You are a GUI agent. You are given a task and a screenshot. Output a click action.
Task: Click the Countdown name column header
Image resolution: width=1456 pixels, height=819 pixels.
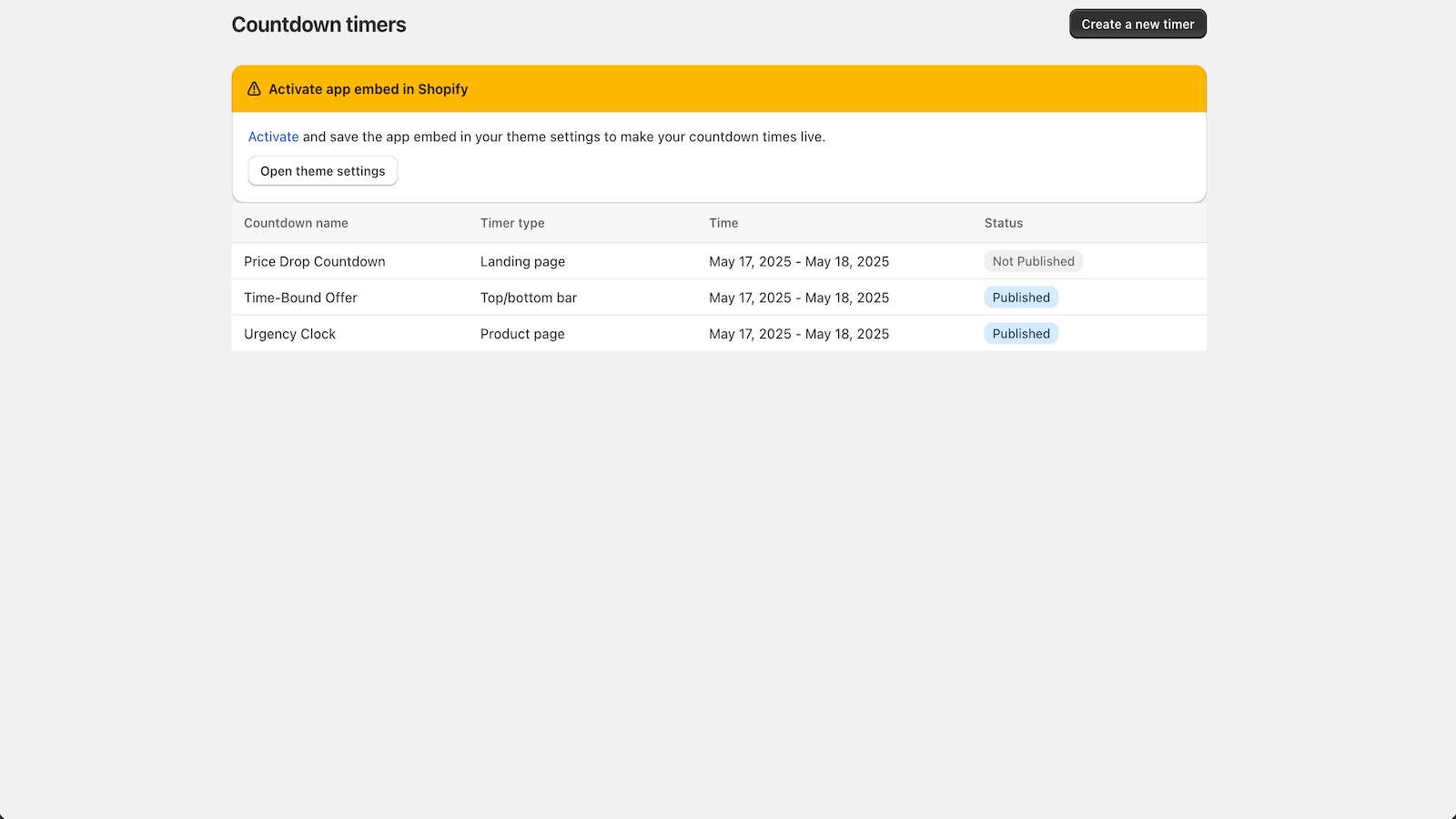296,223
